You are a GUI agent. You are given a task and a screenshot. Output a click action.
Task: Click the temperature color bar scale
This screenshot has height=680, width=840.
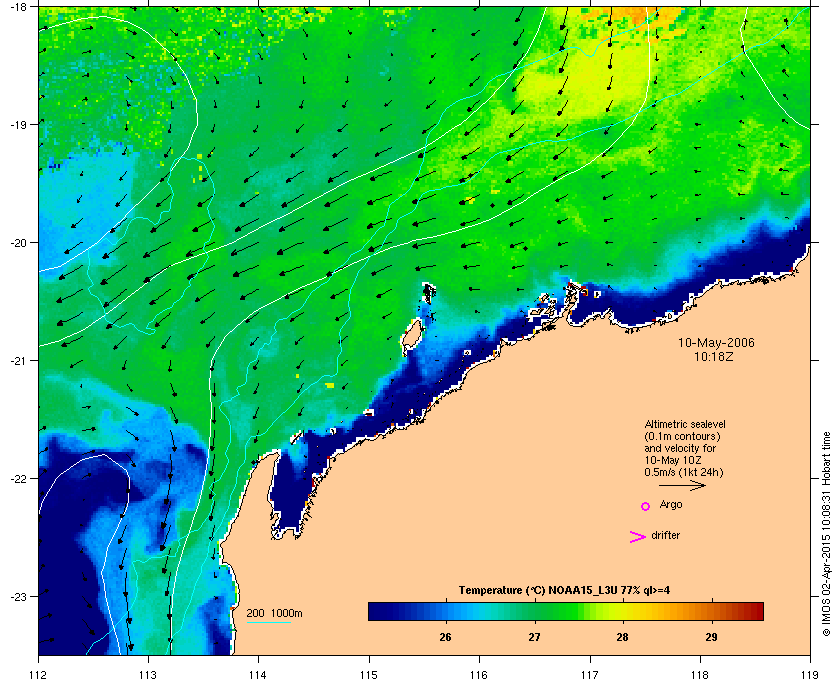point(566,611)
